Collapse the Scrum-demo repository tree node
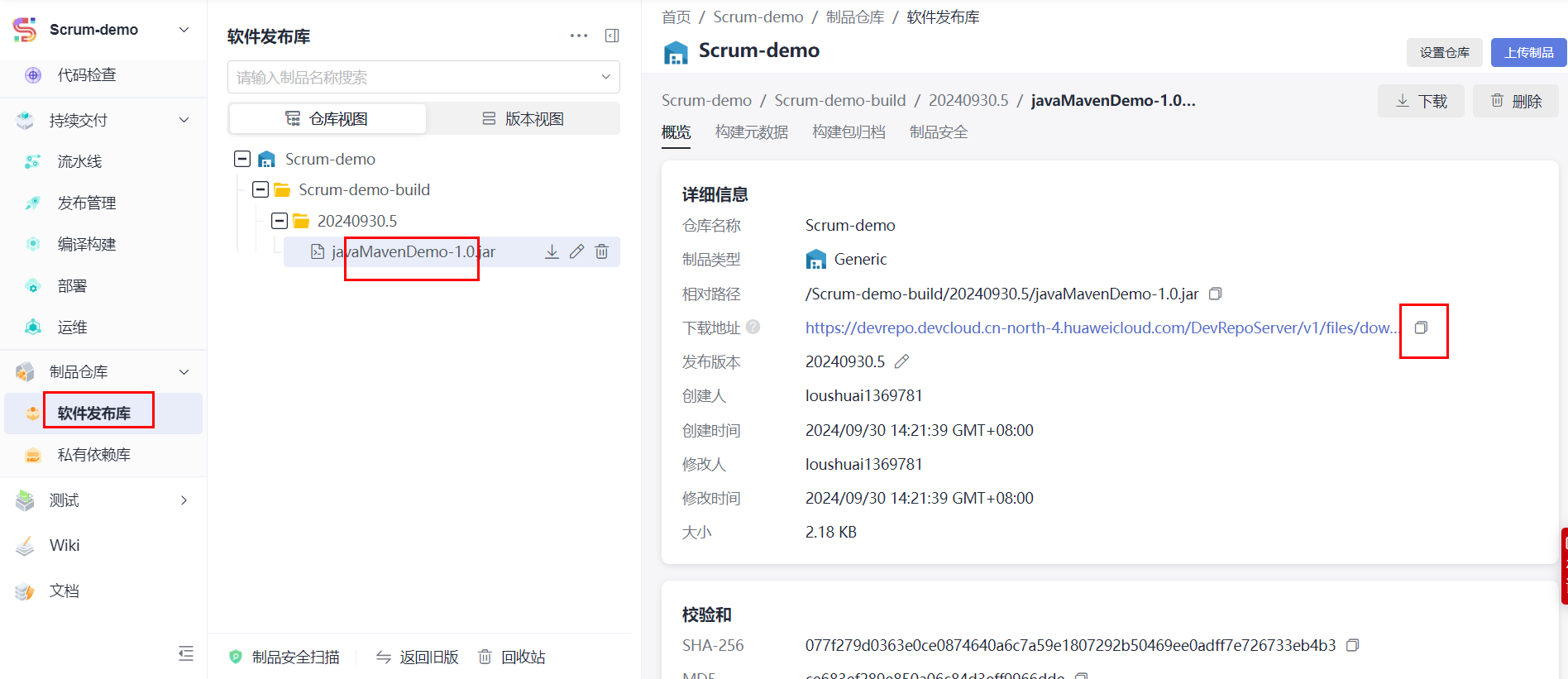 tap(242, 159)
